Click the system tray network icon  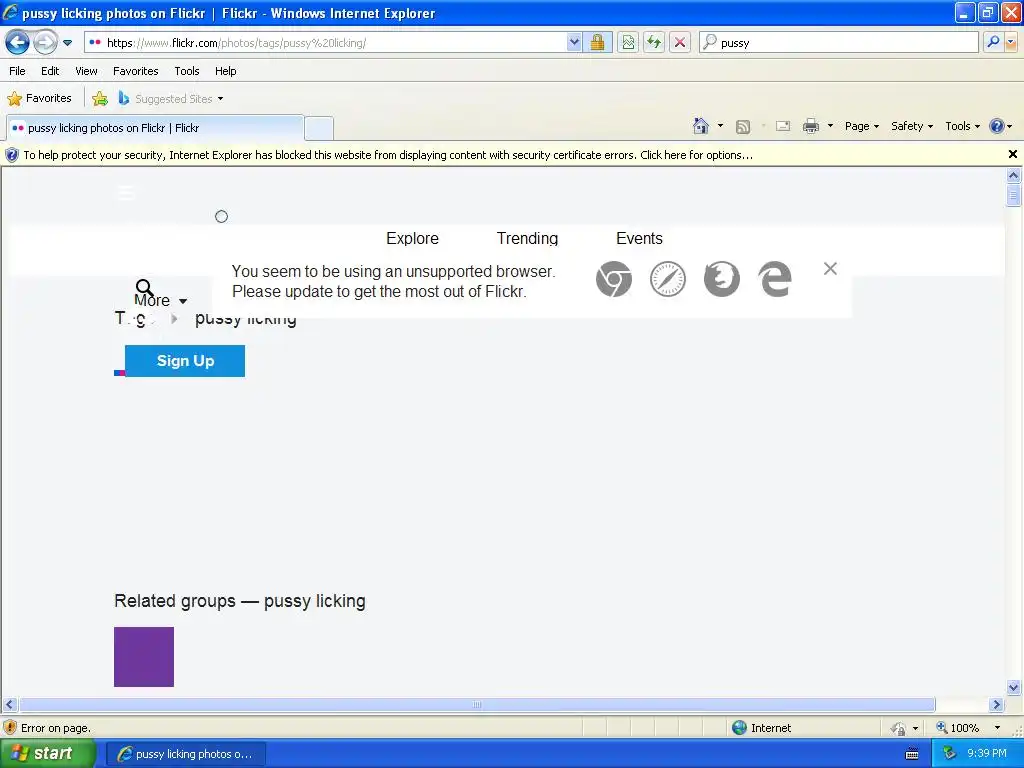click(949, 754)
